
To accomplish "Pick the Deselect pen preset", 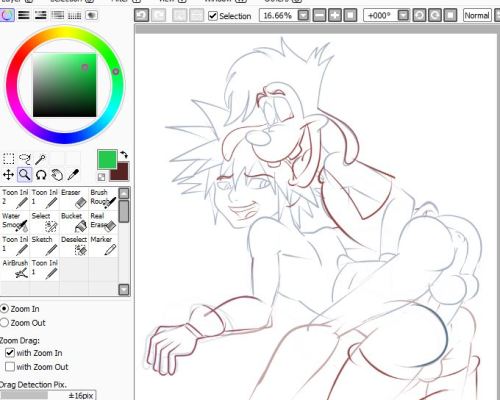I will pyautogui.click(x=74, y=246).
